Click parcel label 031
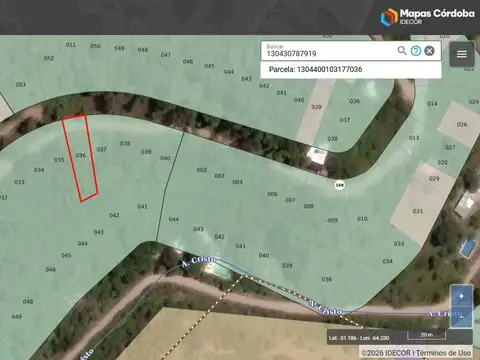Image resolution: width=480 pixels, height=360 pixels. 418,211
